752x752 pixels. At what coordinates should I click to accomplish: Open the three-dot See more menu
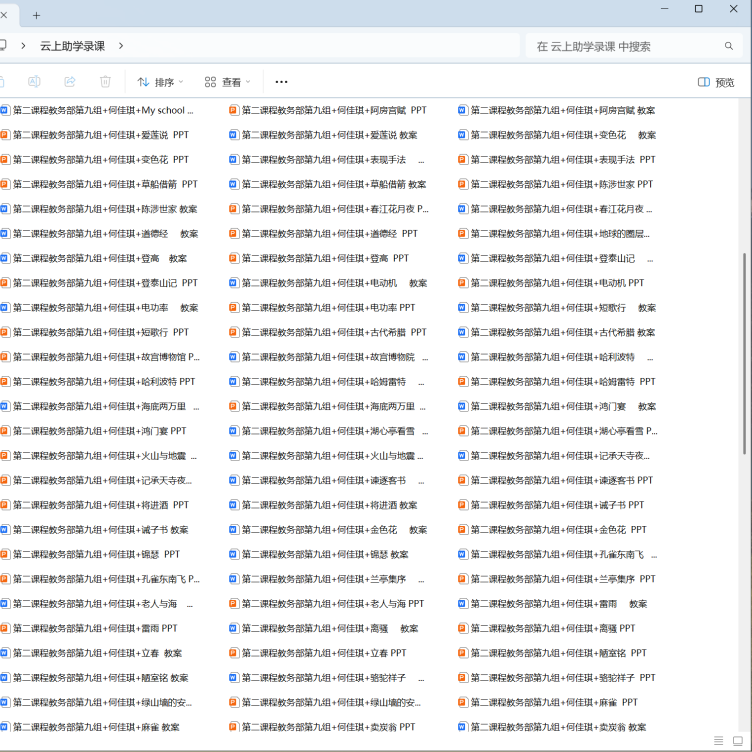click(x=282, y=82)
